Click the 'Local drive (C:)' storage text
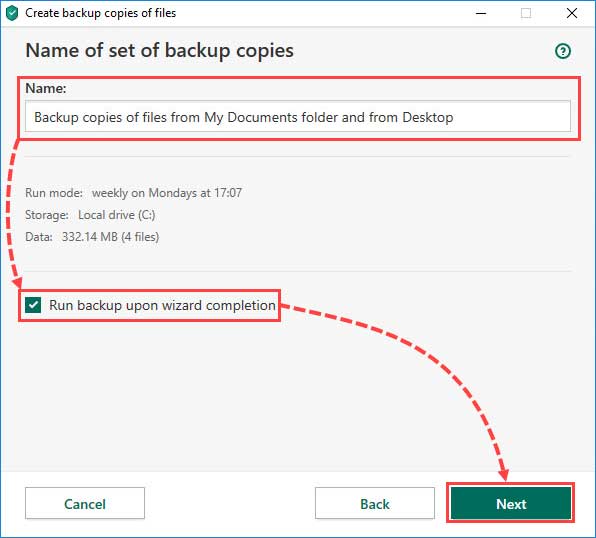Screen dimensions: 596x538 coord(117,215)
